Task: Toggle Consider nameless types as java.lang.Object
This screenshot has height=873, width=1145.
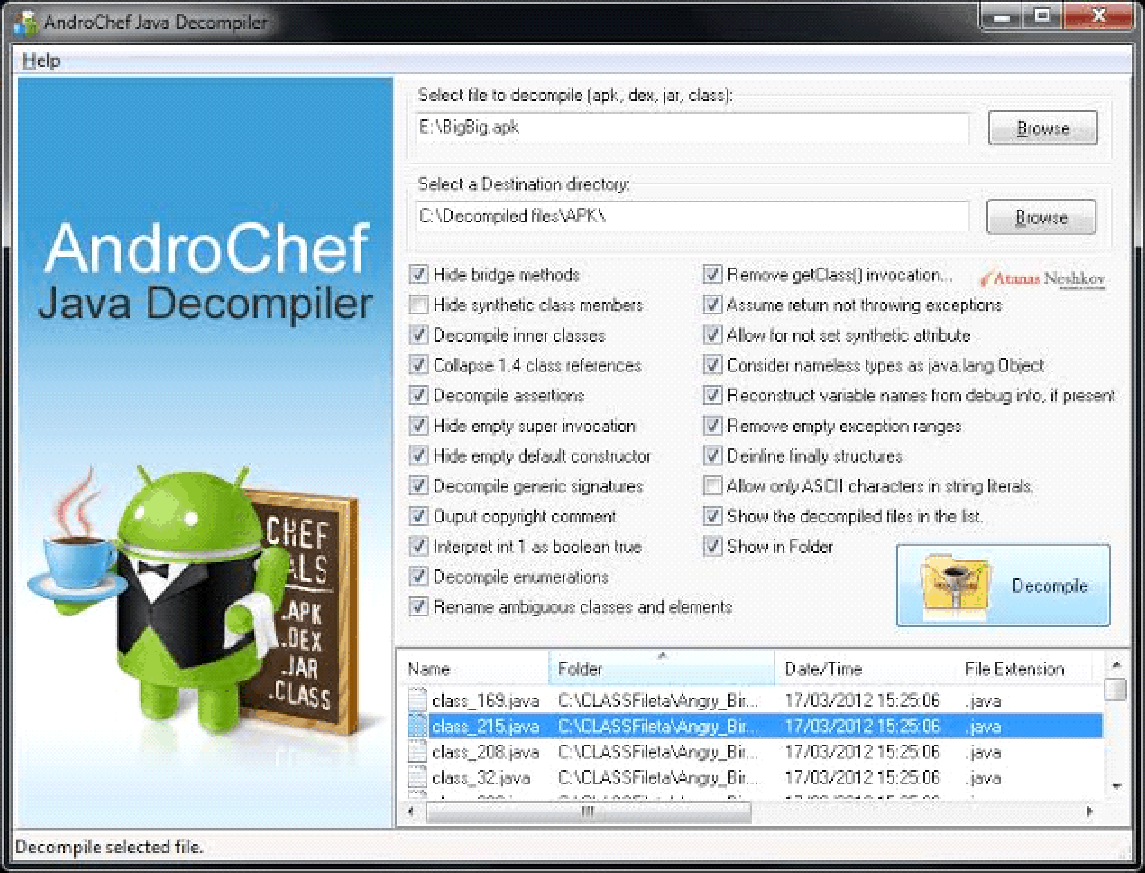Action: 712,365
